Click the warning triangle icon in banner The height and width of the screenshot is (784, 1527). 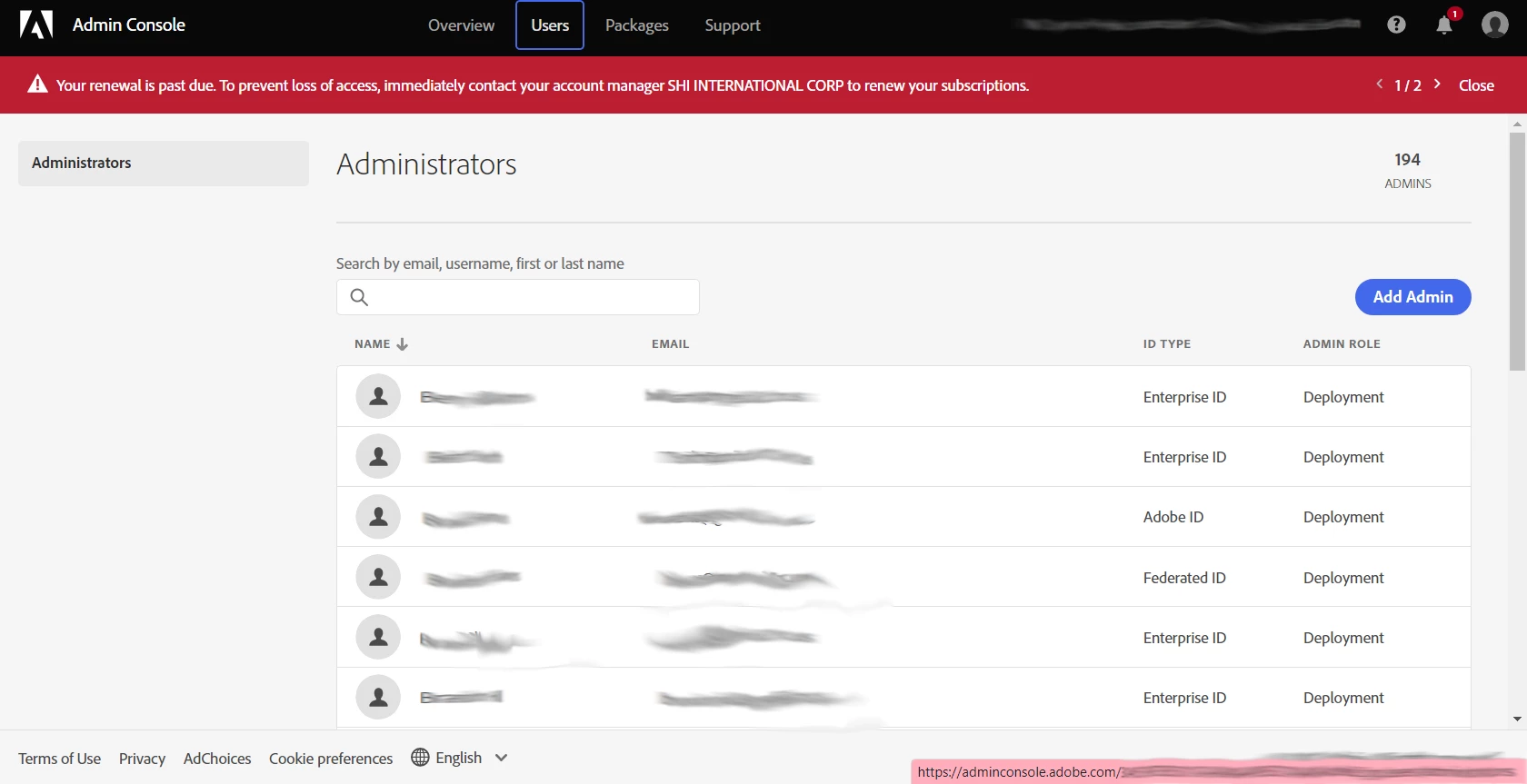pos(37,84)
